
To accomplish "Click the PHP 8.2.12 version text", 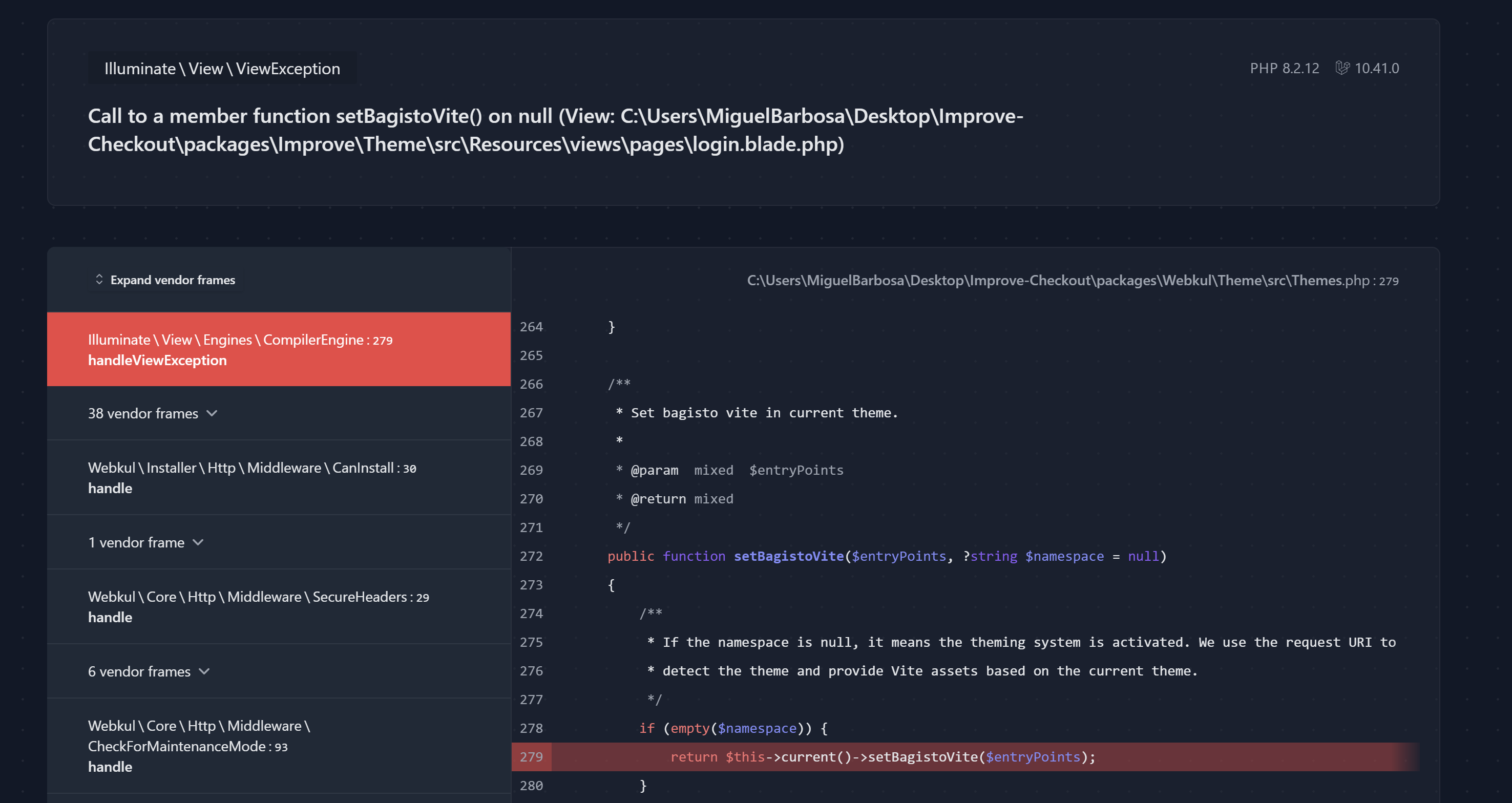I will point(1284,68).
